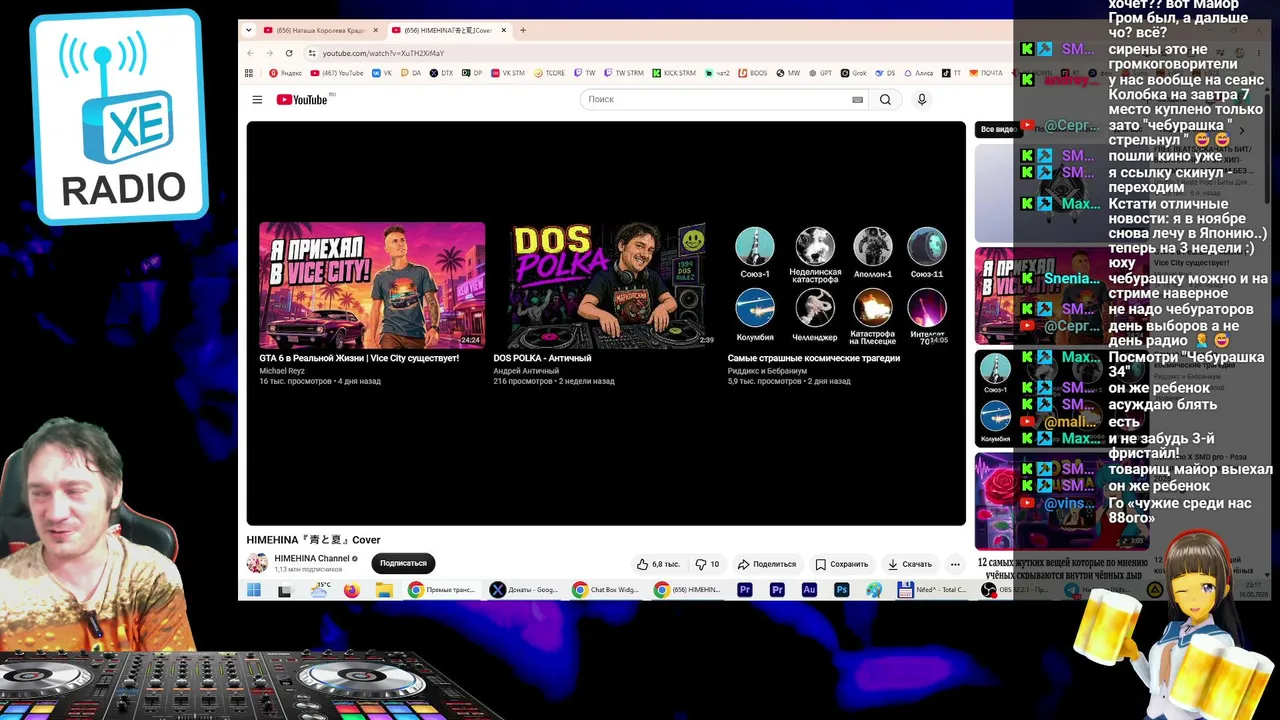Download the video with Скачать

910,564
